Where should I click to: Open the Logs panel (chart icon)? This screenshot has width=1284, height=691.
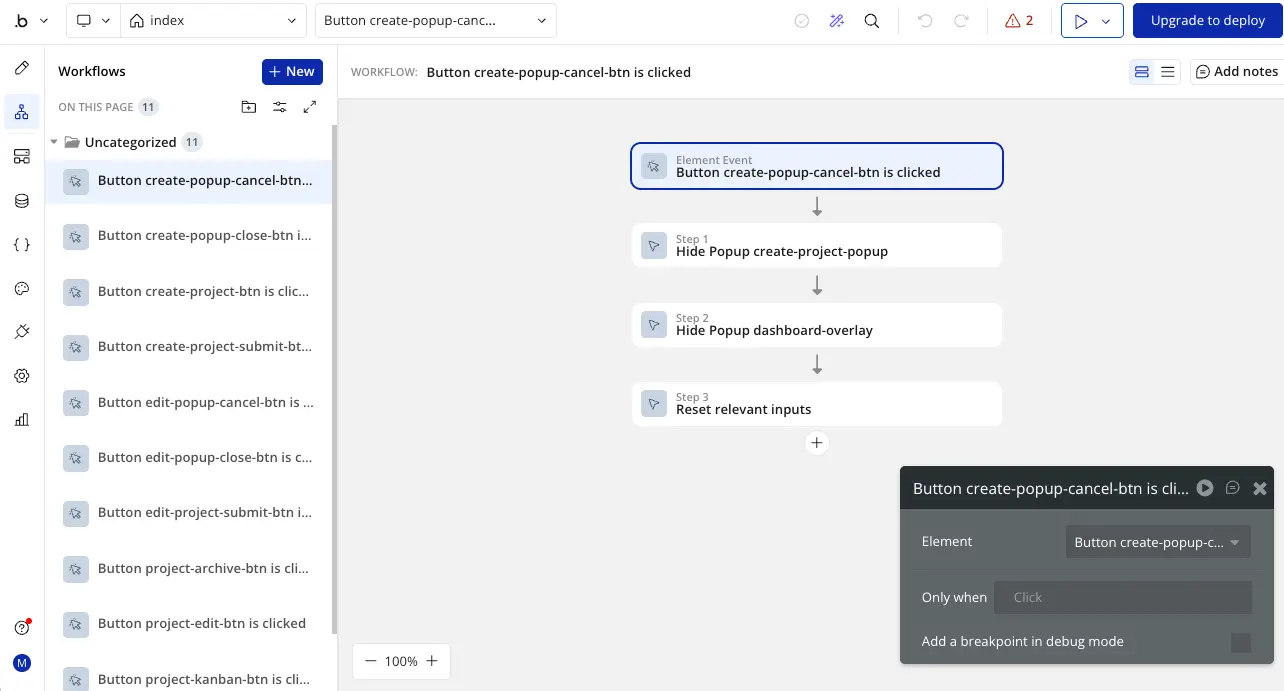coord(22,419)
